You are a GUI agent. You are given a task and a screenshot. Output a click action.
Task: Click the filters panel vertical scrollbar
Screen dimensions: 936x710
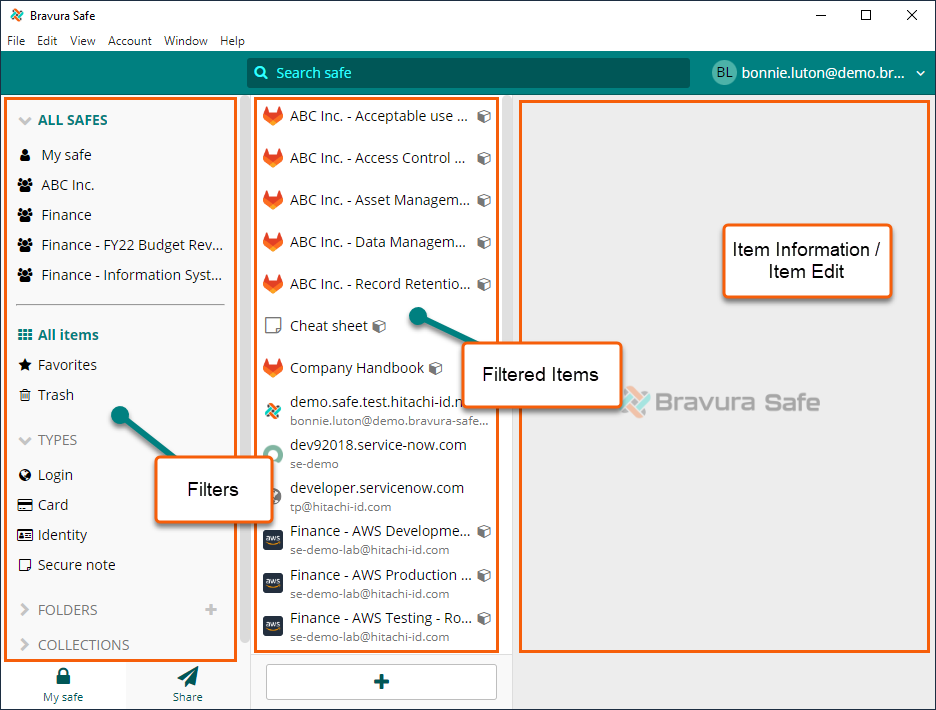click(245, 370)
